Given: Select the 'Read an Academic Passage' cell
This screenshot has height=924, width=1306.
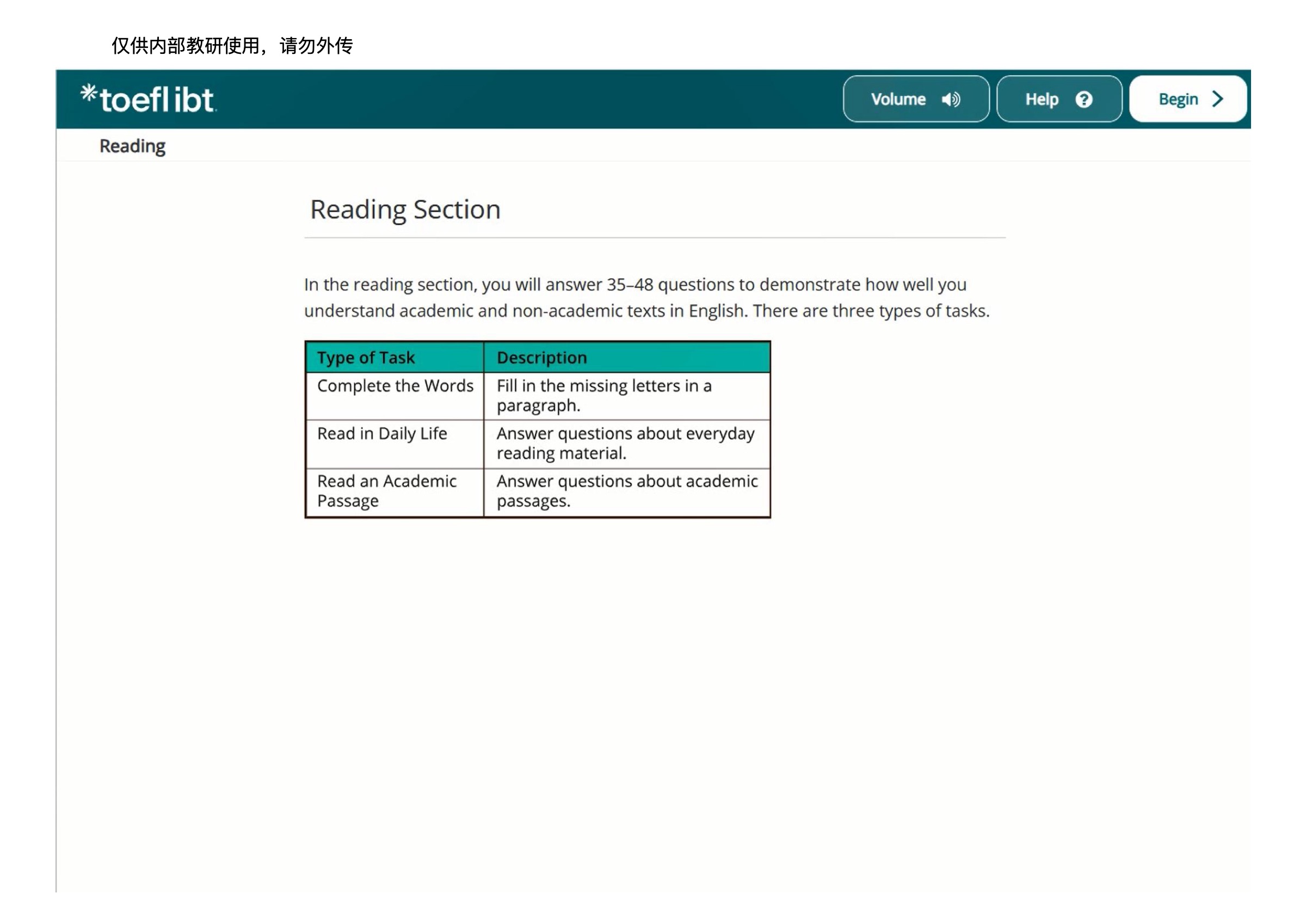Looking at the screenshot, I should (395, 492).
